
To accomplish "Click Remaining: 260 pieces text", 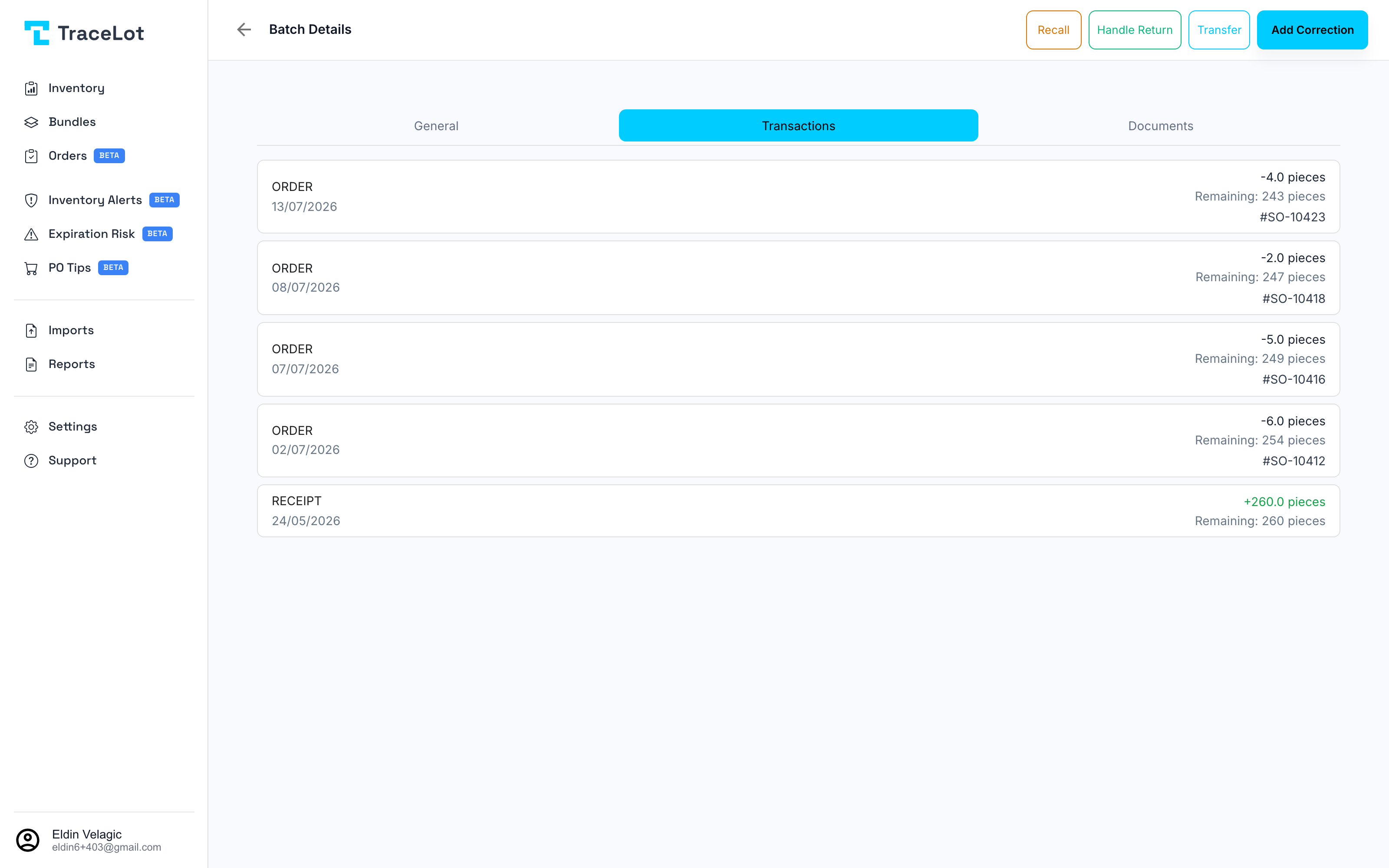I will click(1260, 522).
